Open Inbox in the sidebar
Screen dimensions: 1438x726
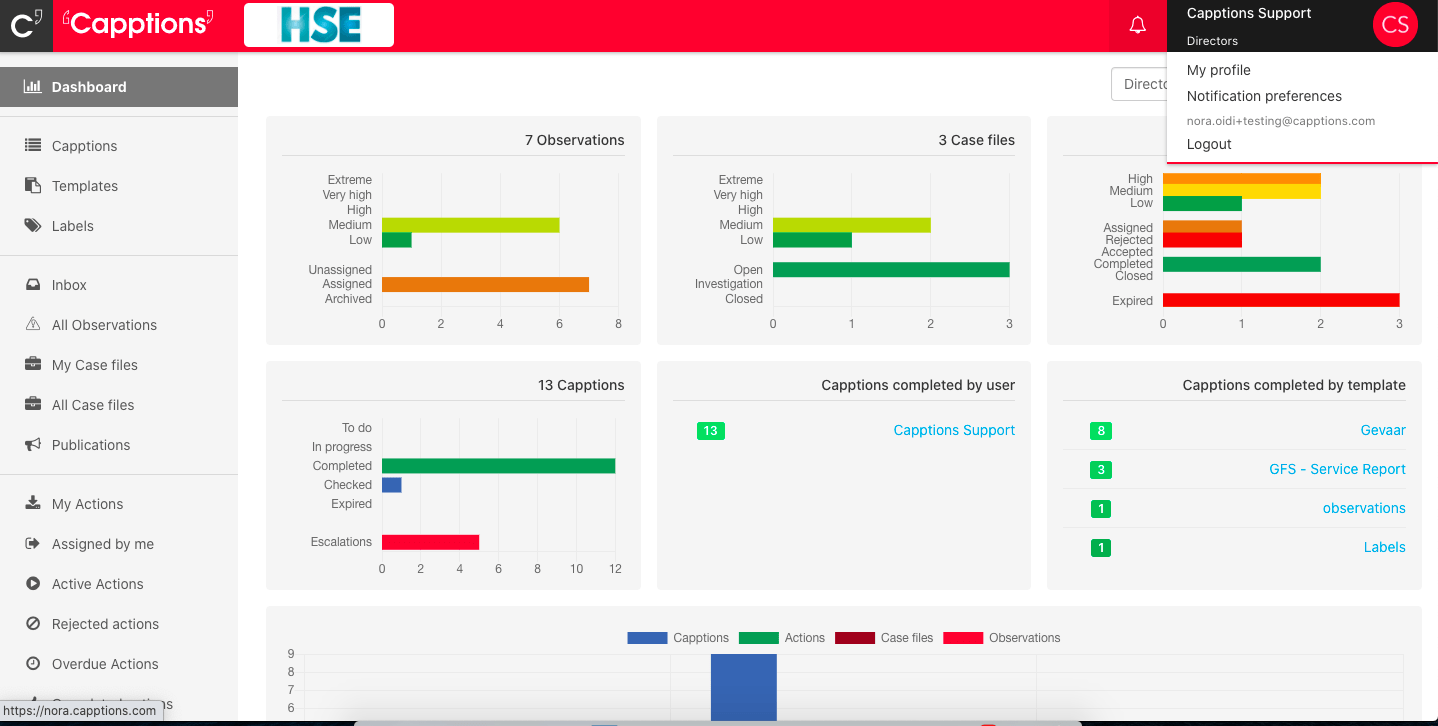[x=69, y=285]
